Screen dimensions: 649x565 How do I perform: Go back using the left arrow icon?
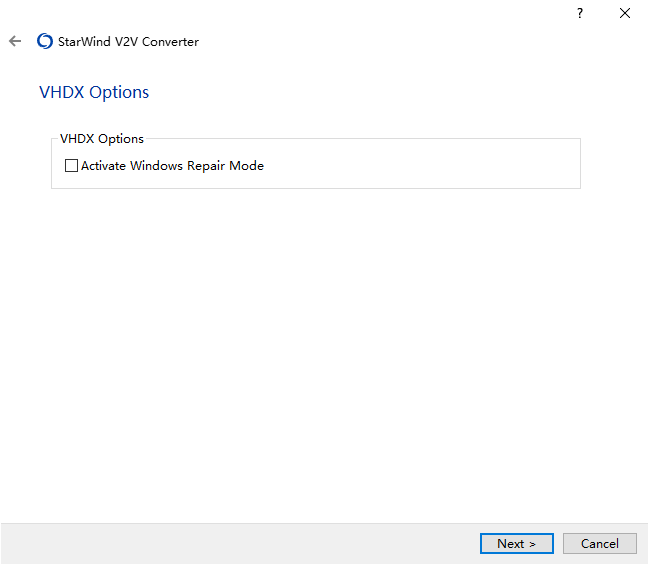point(15,41)
